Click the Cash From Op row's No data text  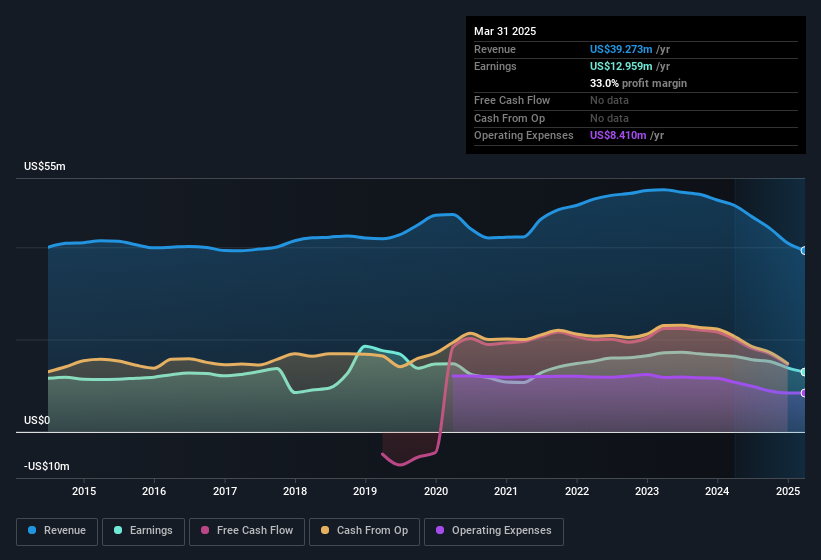(609, 118)
